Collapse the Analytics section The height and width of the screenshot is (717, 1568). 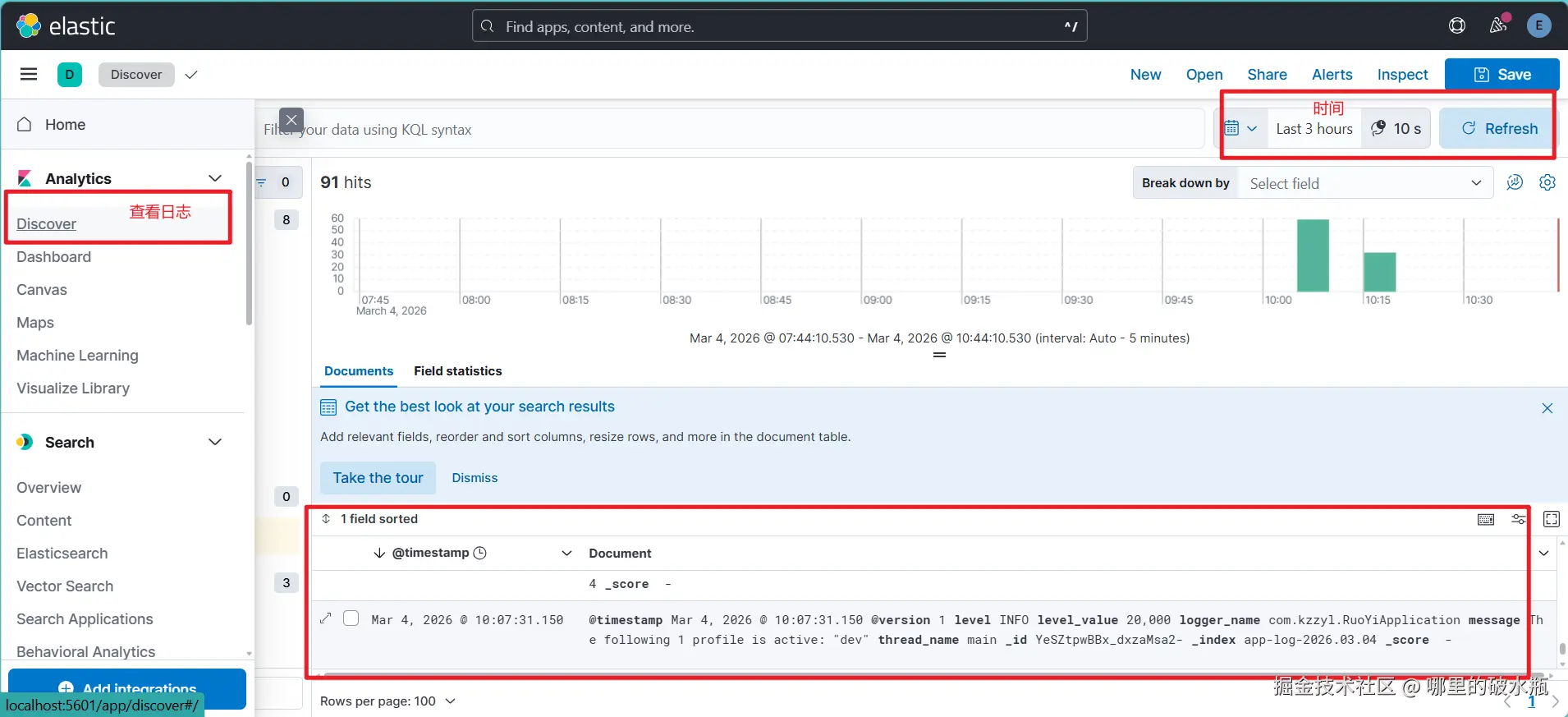click(x=215, y=178)
